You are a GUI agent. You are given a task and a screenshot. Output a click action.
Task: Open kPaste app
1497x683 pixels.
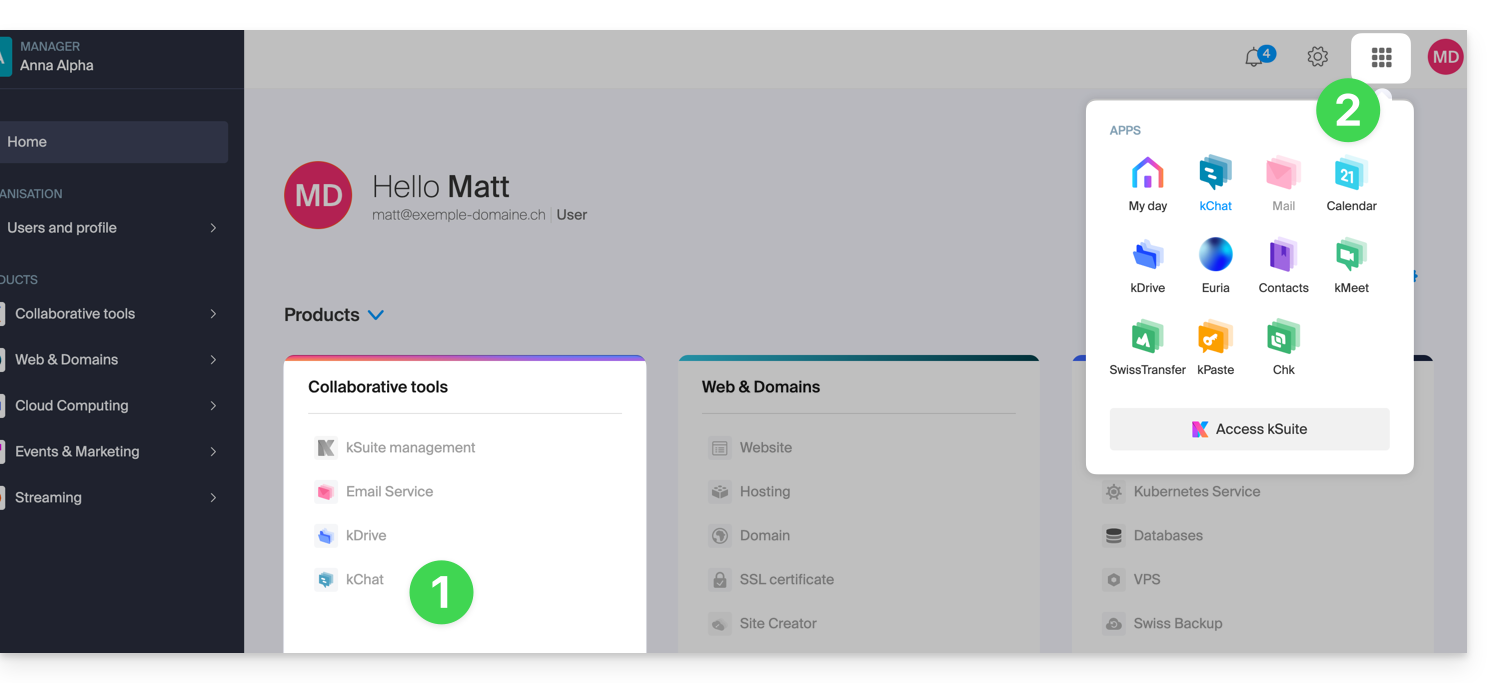pos(1215,347)
